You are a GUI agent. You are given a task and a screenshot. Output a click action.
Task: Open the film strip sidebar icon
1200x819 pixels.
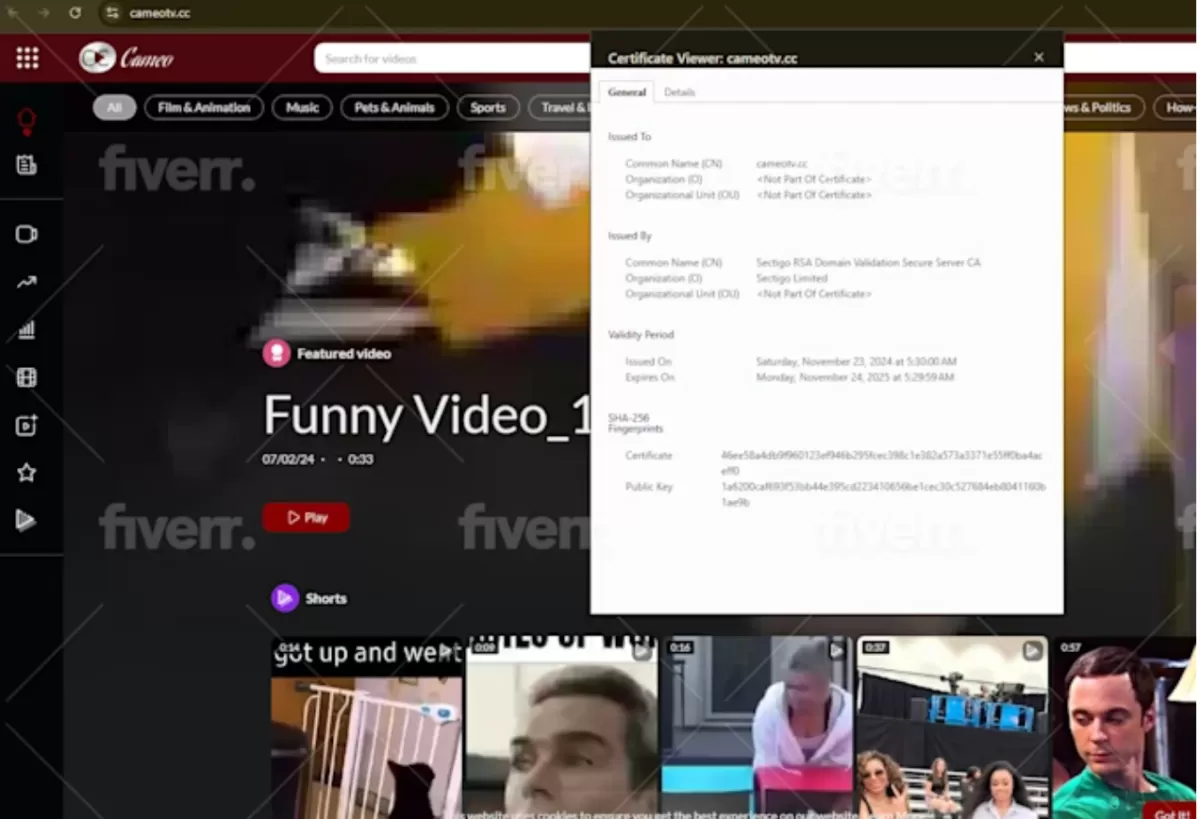27,377
